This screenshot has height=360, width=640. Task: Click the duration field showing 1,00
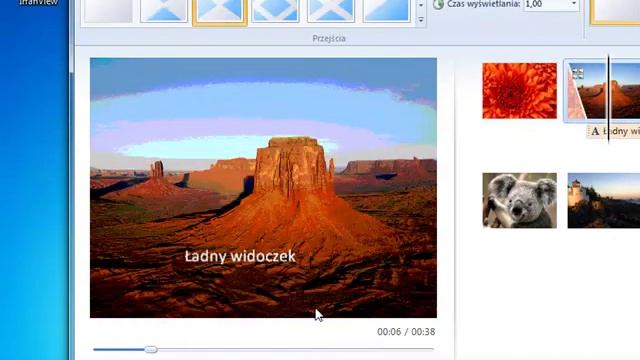pos(546,4)
